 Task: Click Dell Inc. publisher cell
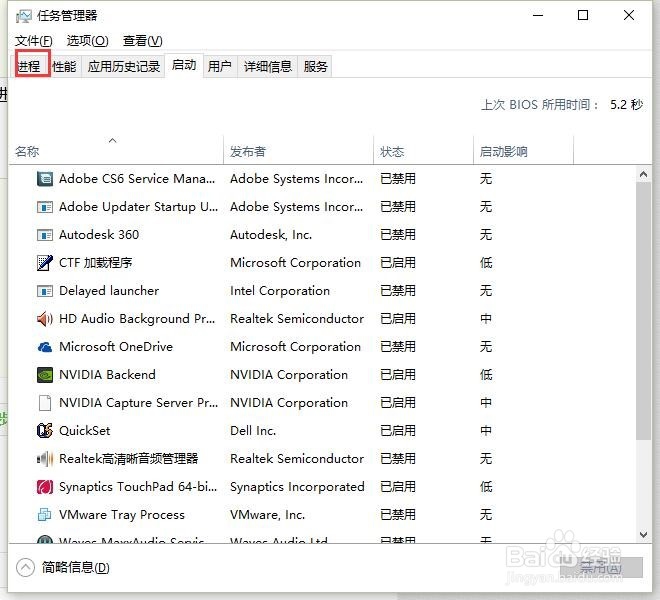[x=253, y=431]
